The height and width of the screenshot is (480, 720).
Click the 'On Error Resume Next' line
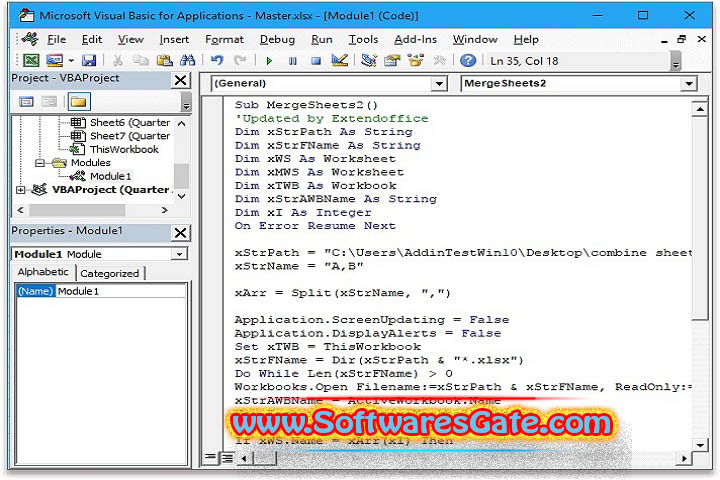pyautogui.click(x=315, y=226)
